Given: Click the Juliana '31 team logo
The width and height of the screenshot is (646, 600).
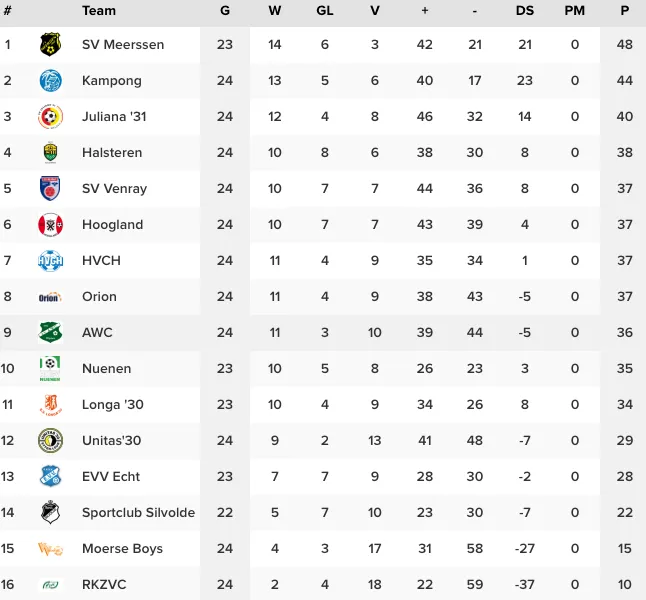Looking at the screenshot, I should pos(50,116).
